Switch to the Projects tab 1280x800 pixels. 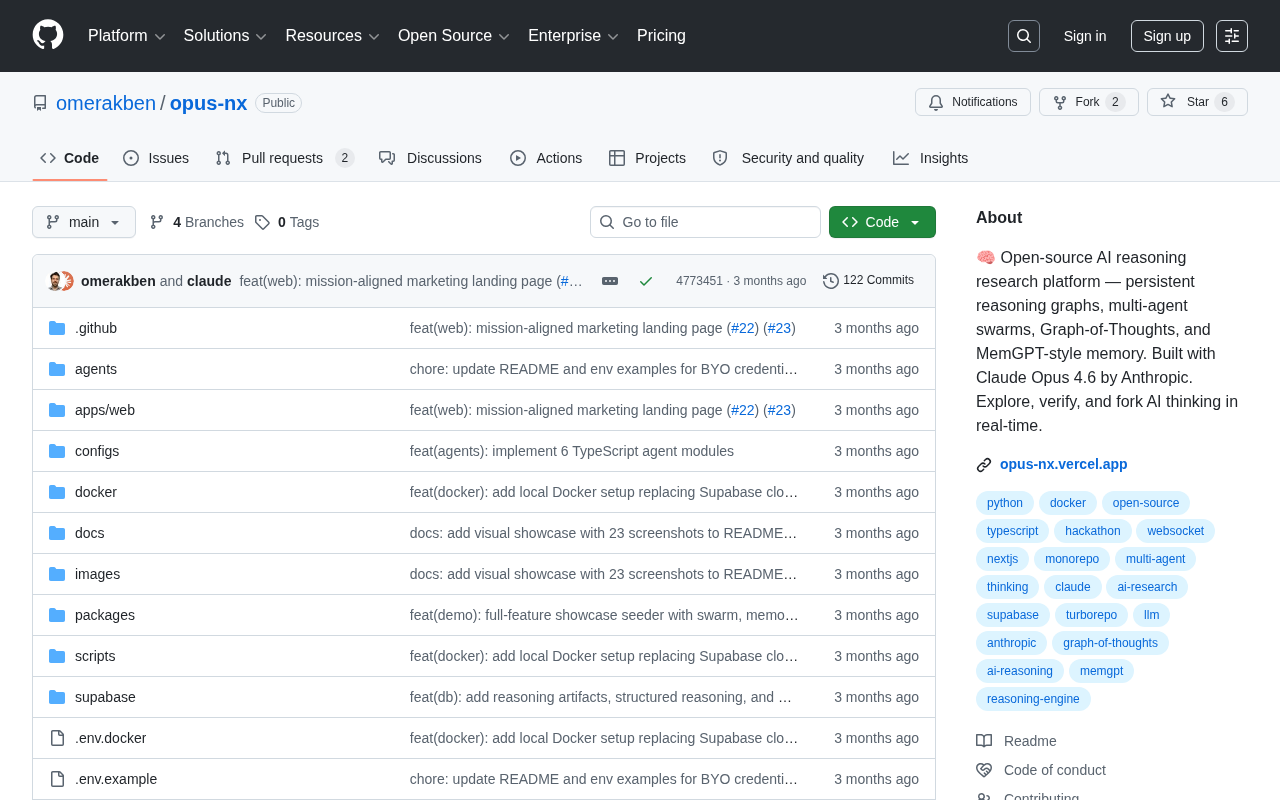[647, 158]
